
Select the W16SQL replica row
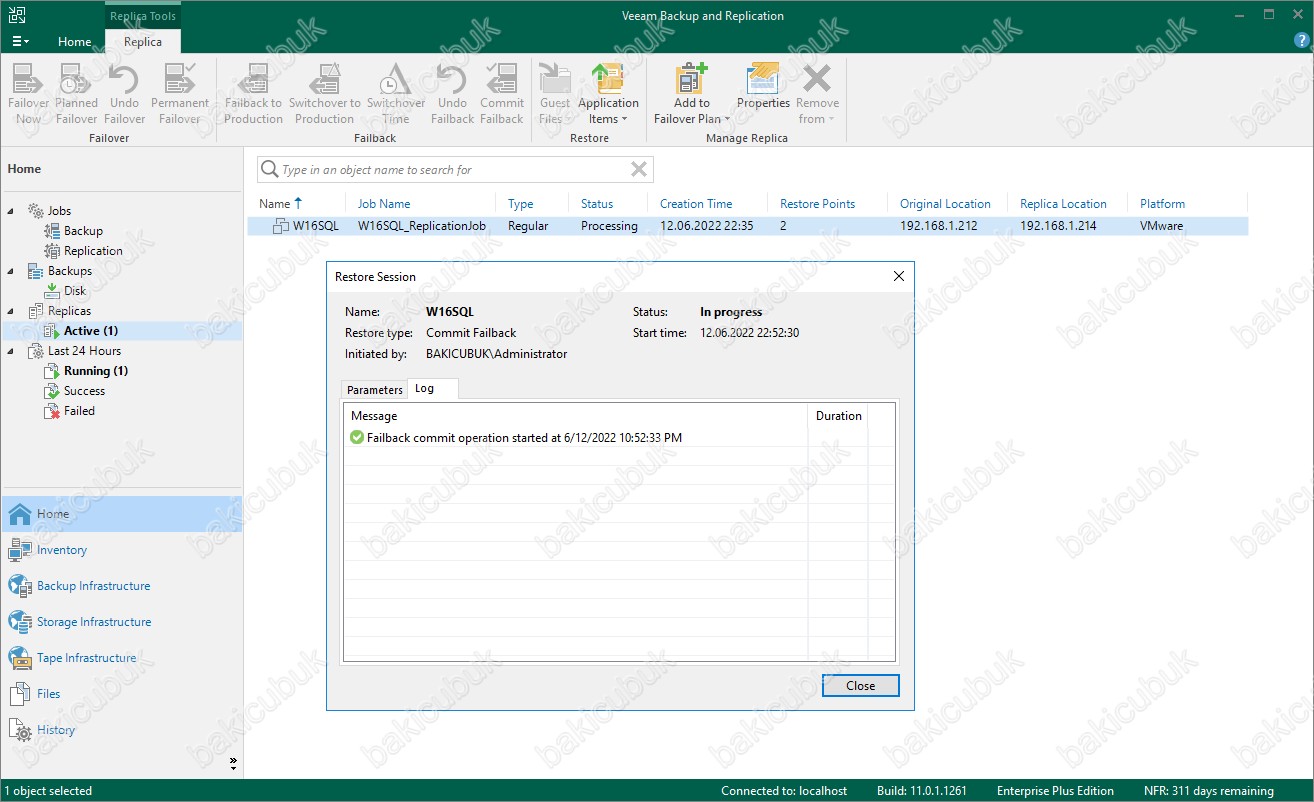coord(748,226)
